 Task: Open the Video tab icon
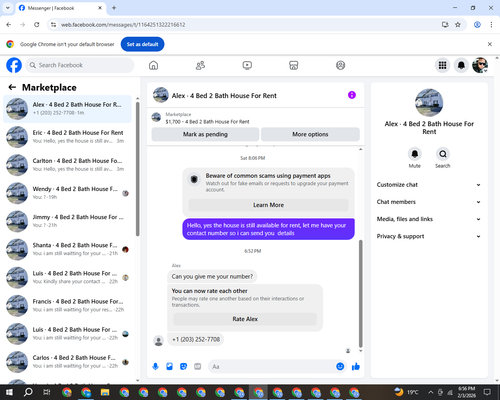click(x=247, y=65)
